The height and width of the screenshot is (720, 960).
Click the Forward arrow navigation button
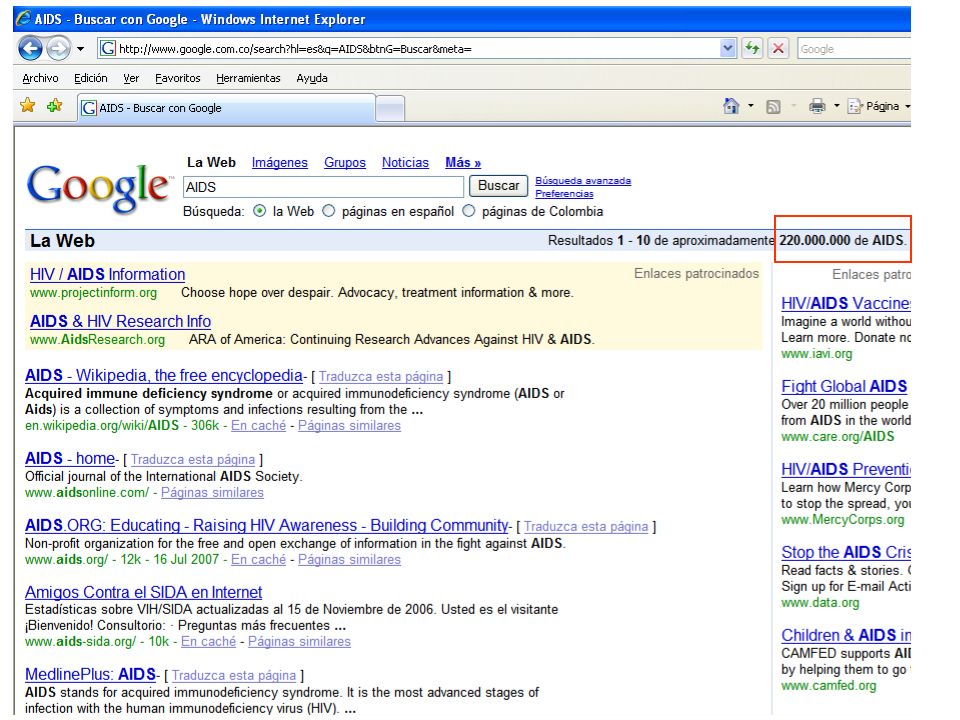click(x=58, y=48)
